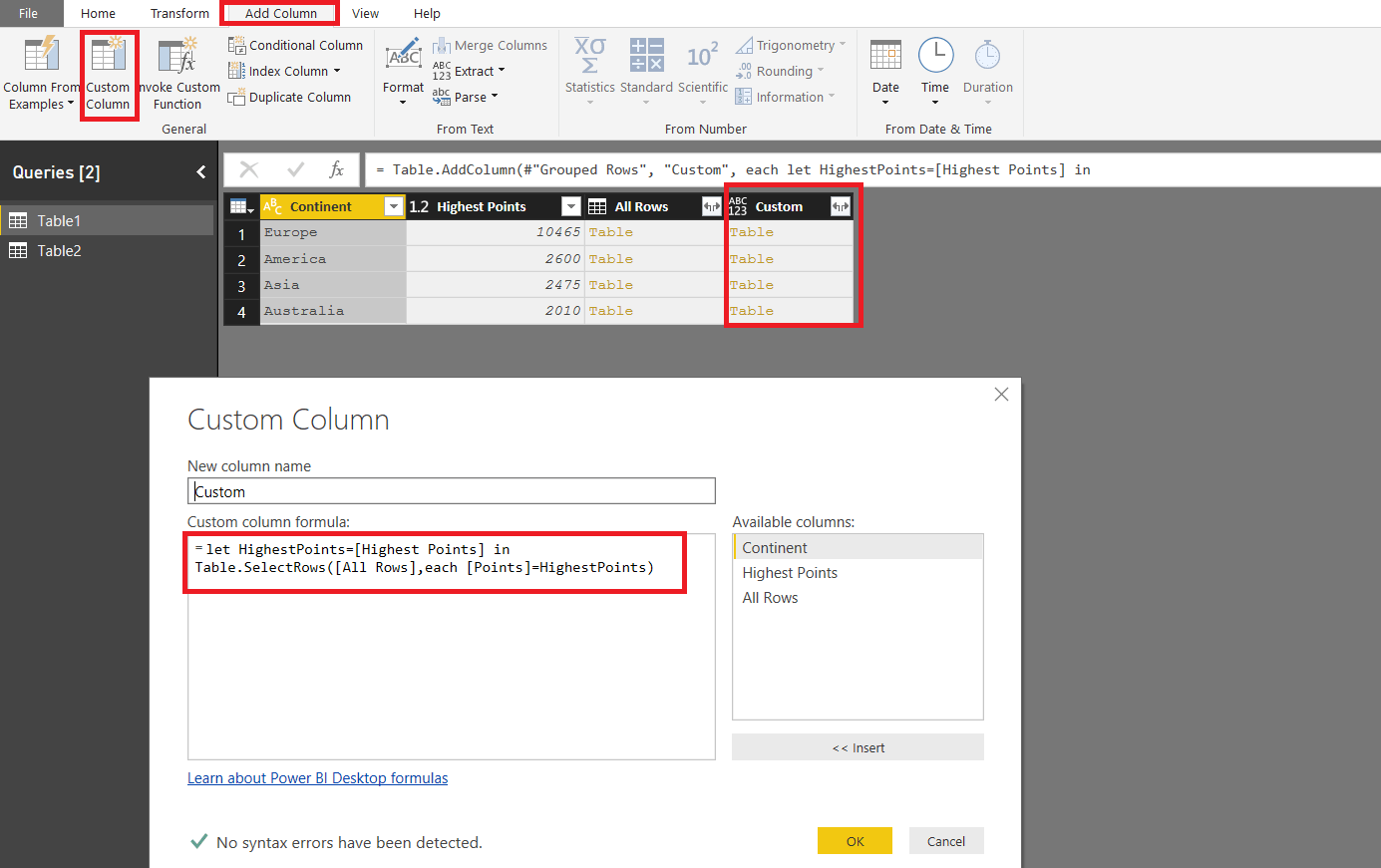Select the Table2 query
The image size is (1381, 868).
63,250
